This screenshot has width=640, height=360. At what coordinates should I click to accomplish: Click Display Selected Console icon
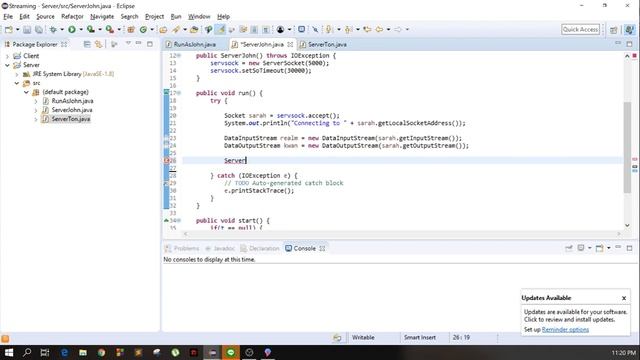pos(581,248)
